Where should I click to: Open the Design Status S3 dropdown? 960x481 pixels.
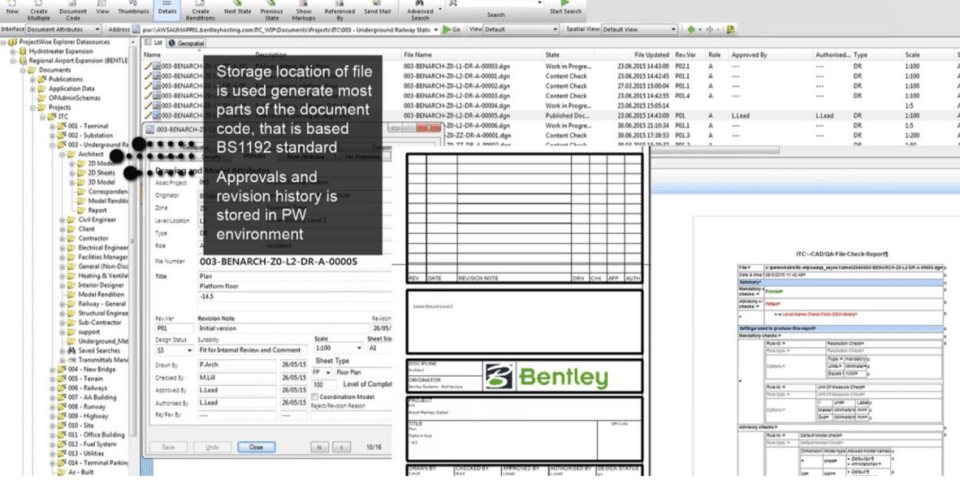pos(175,350)
